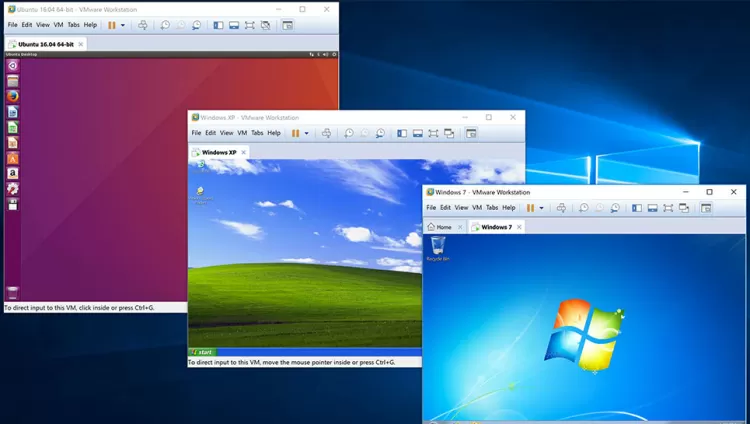Toggle thumbnail bar in Windows XP window

(418, 134)
